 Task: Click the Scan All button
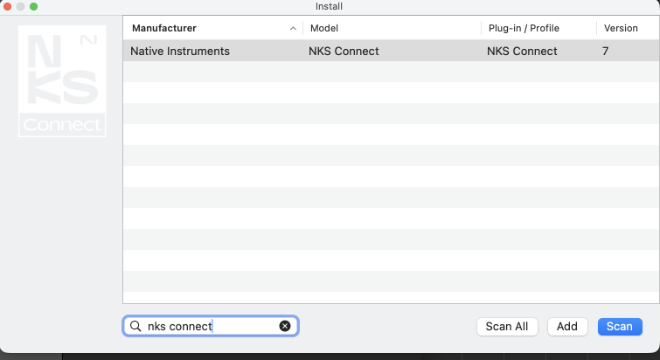tap(507, 326)
